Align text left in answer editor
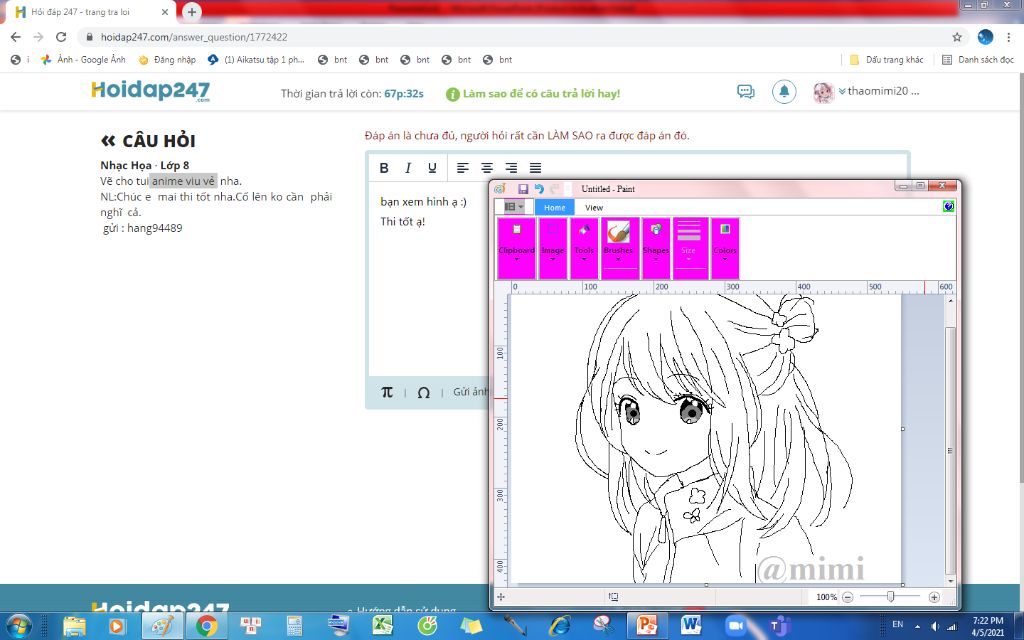Image resolution: width=1024 pixels, height=640 pixels. click(462, 168)
